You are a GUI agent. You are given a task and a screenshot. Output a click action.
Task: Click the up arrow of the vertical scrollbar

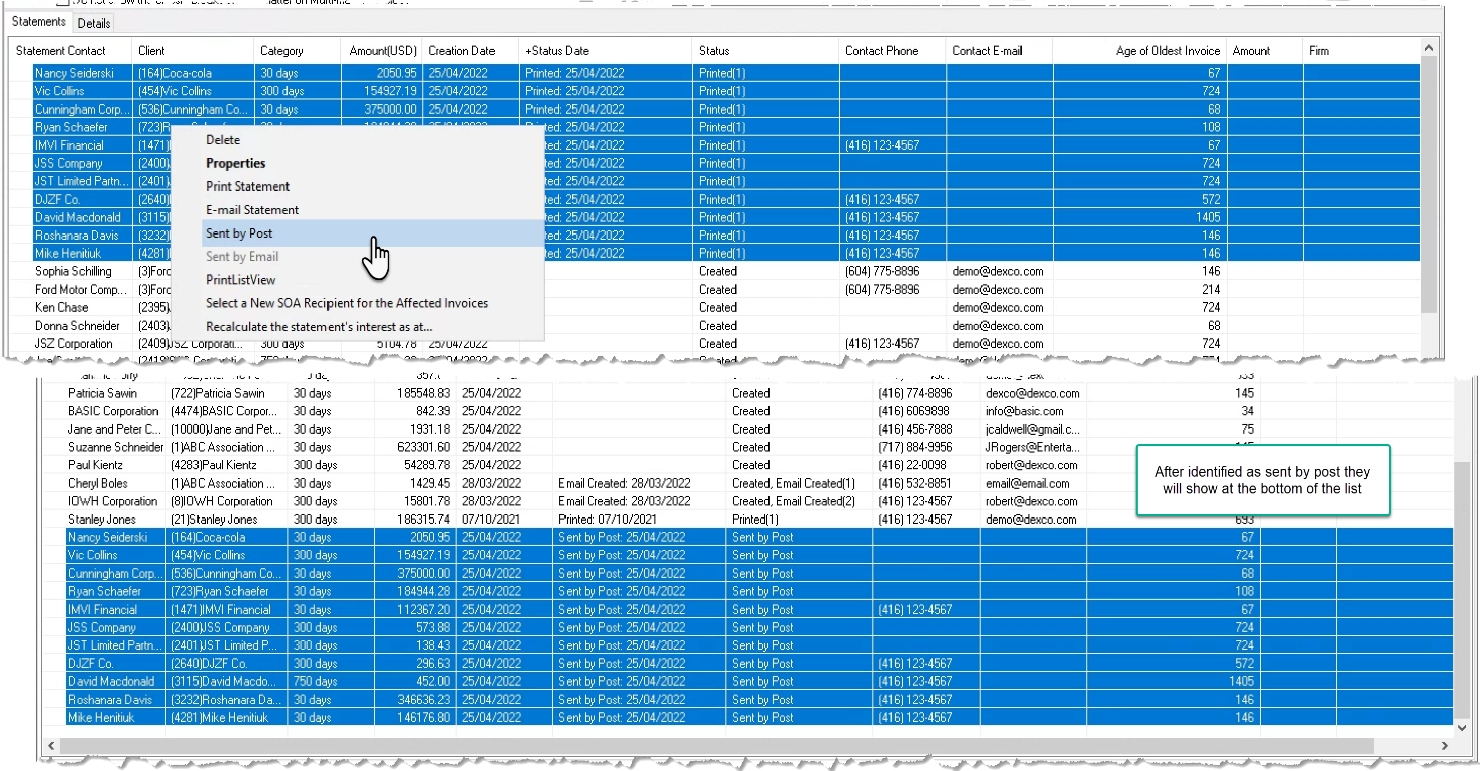coord(1429,48)
